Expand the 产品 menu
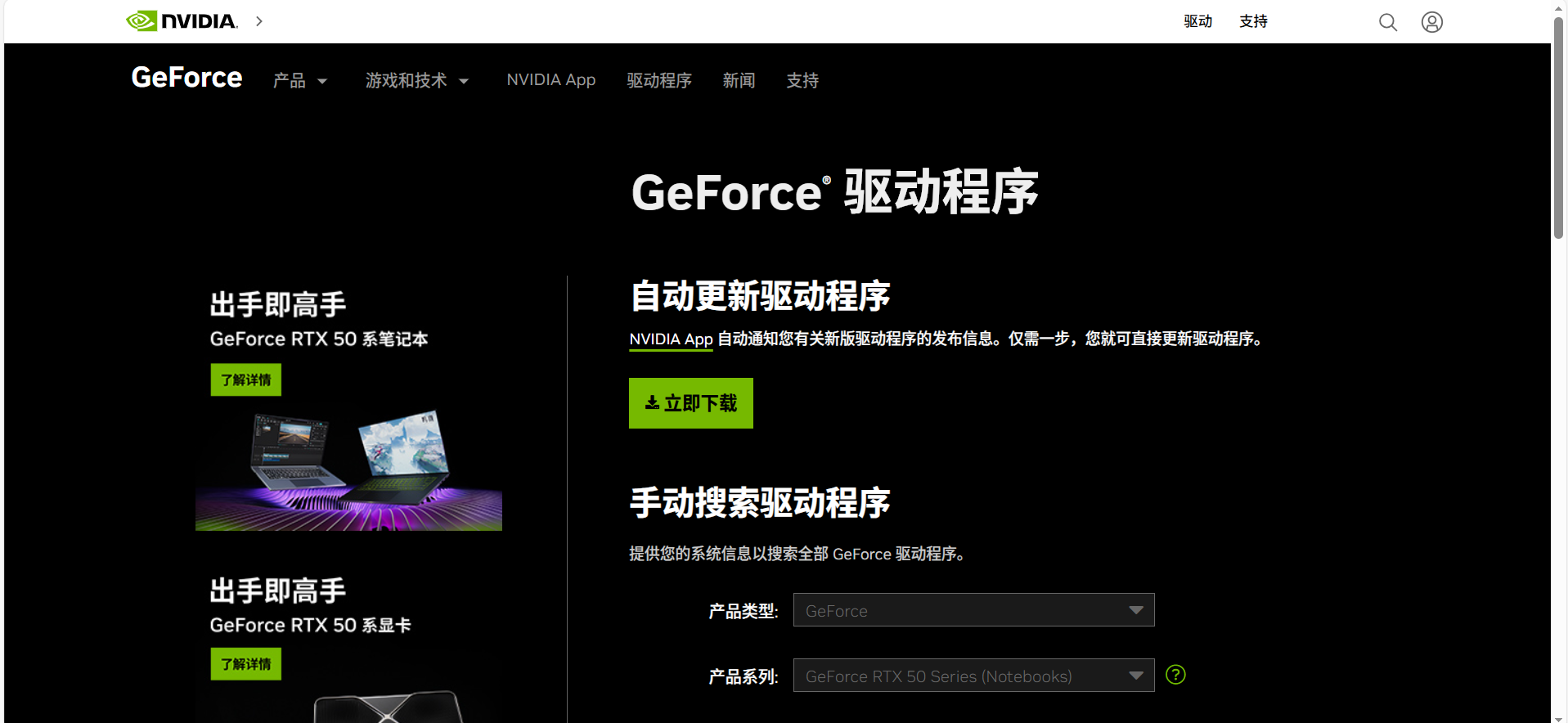1568x723 pixels. (299, 80)
